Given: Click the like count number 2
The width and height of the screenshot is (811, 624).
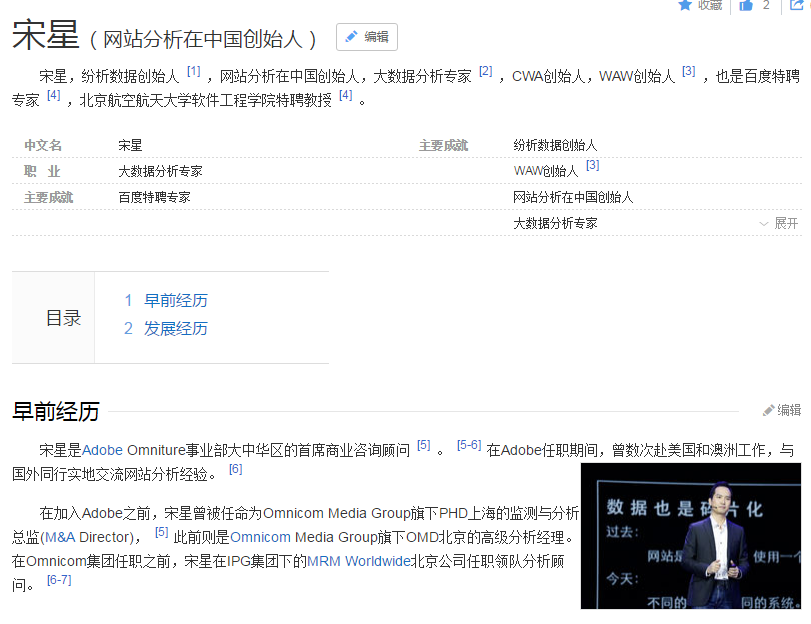Looking at the screenshot, I should point(766,5).
